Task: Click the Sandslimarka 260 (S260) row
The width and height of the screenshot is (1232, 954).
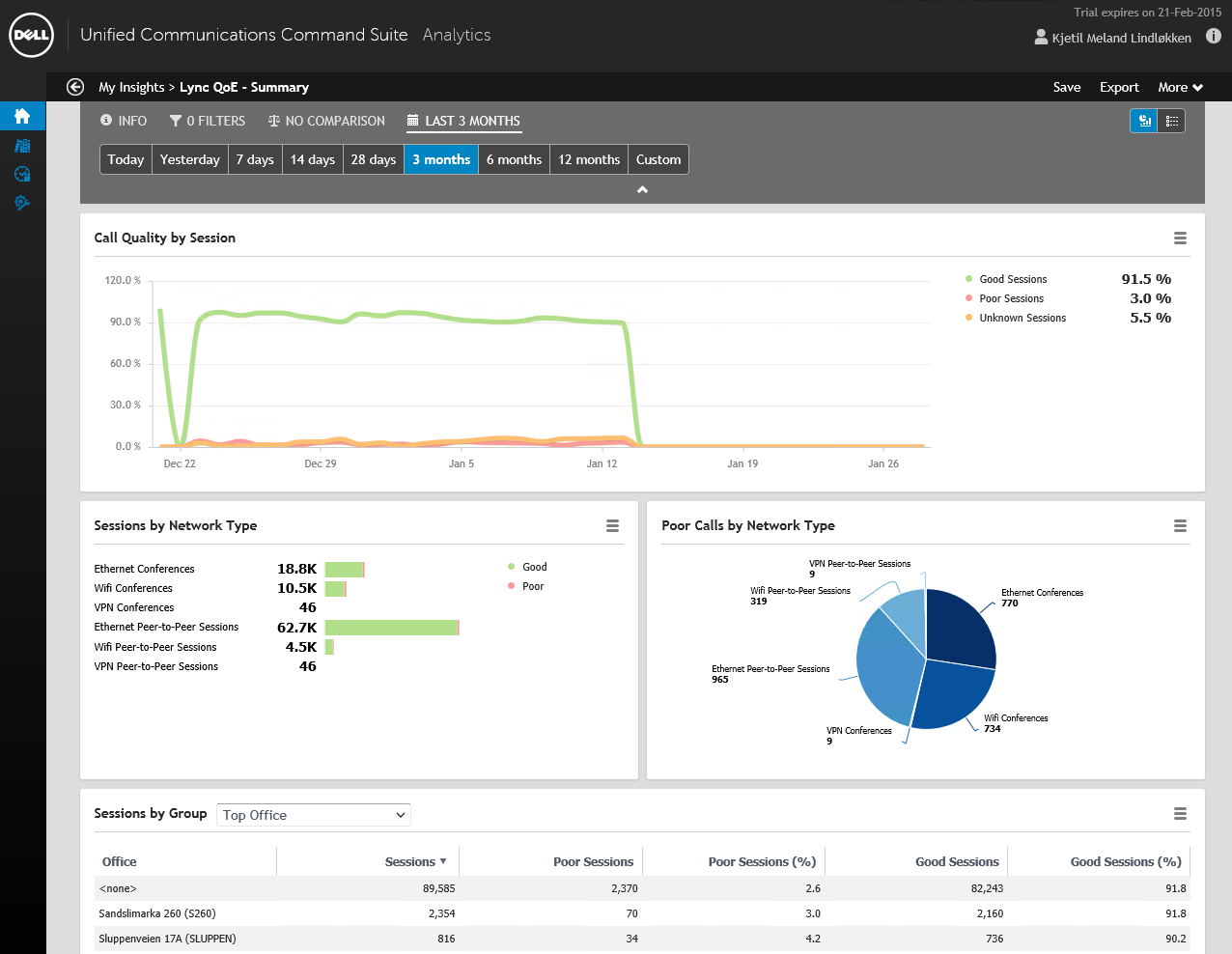Action: point(642,913)
